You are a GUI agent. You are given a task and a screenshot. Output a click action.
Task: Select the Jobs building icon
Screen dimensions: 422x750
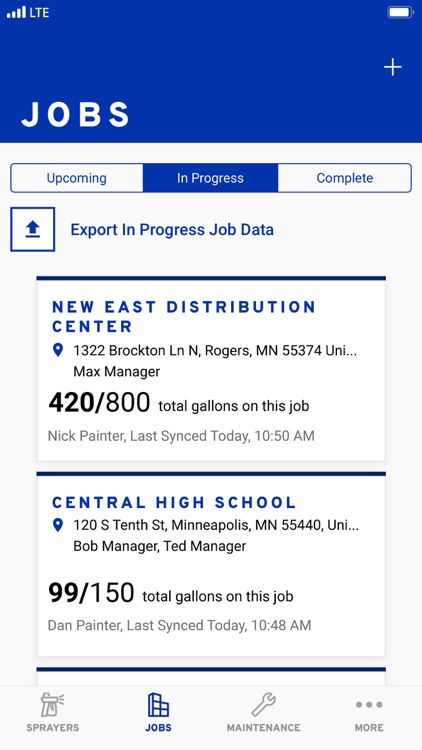coord(158,705)
